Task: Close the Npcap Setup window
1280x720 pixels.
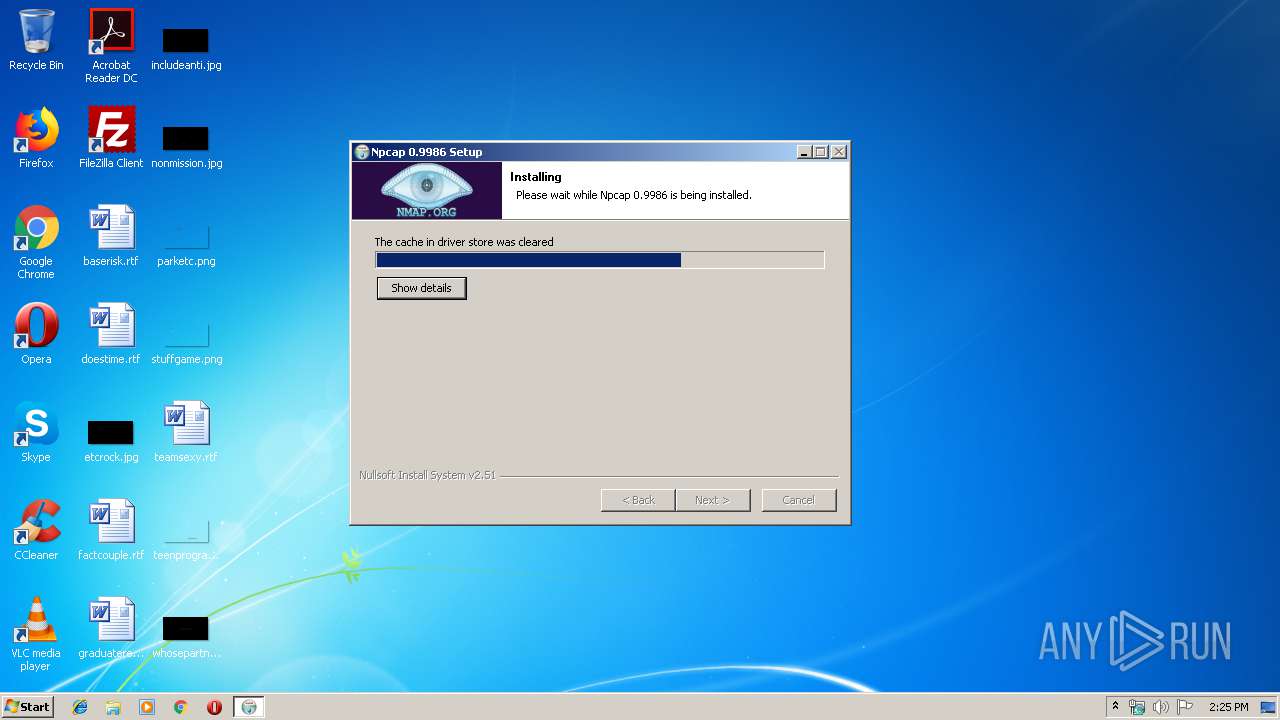Action: coord(839,152)
